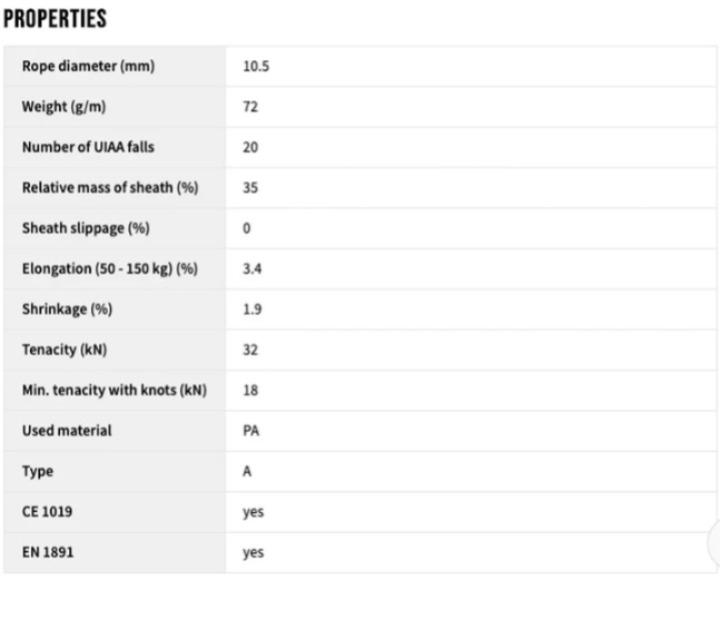The height and width of the screenshot is (640, 720).
Task: Click the Tenacity (kN) label
Action: [x=64, y=350]
